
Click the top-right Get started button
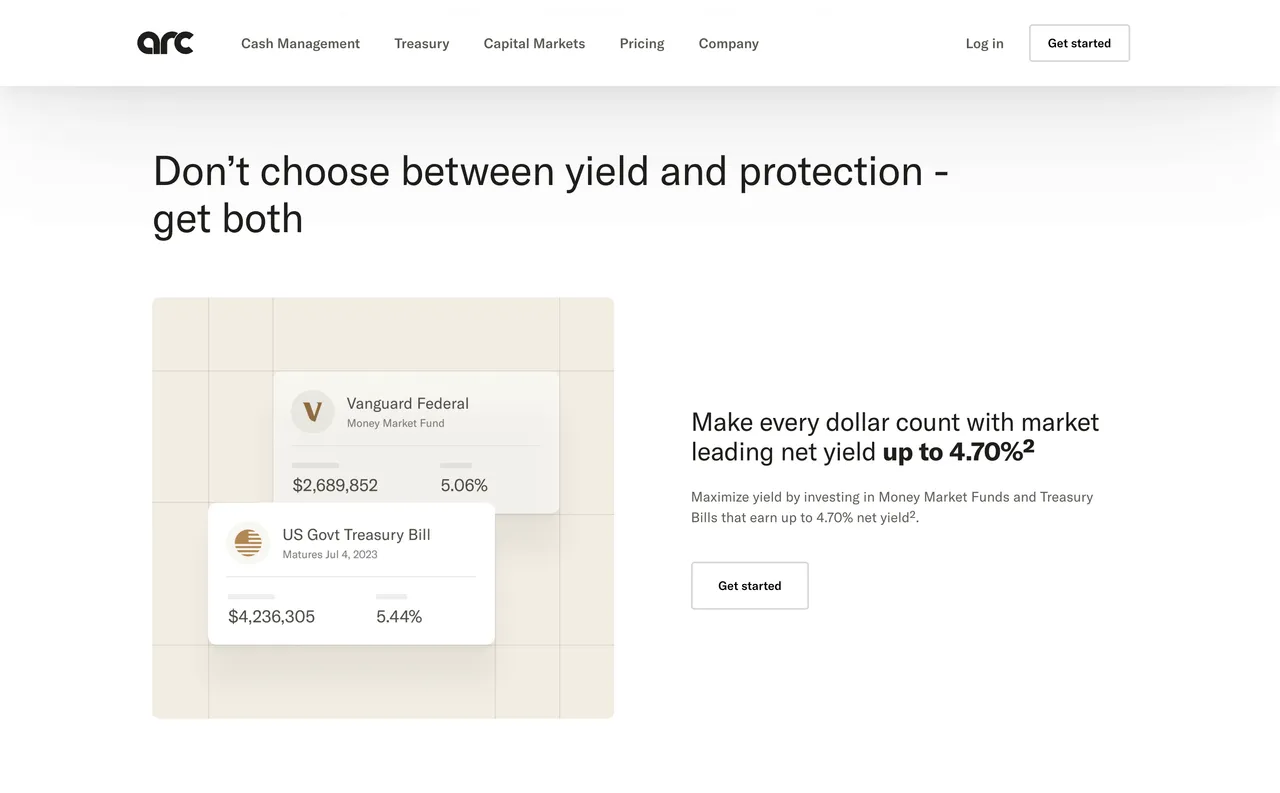(1079, 43)
